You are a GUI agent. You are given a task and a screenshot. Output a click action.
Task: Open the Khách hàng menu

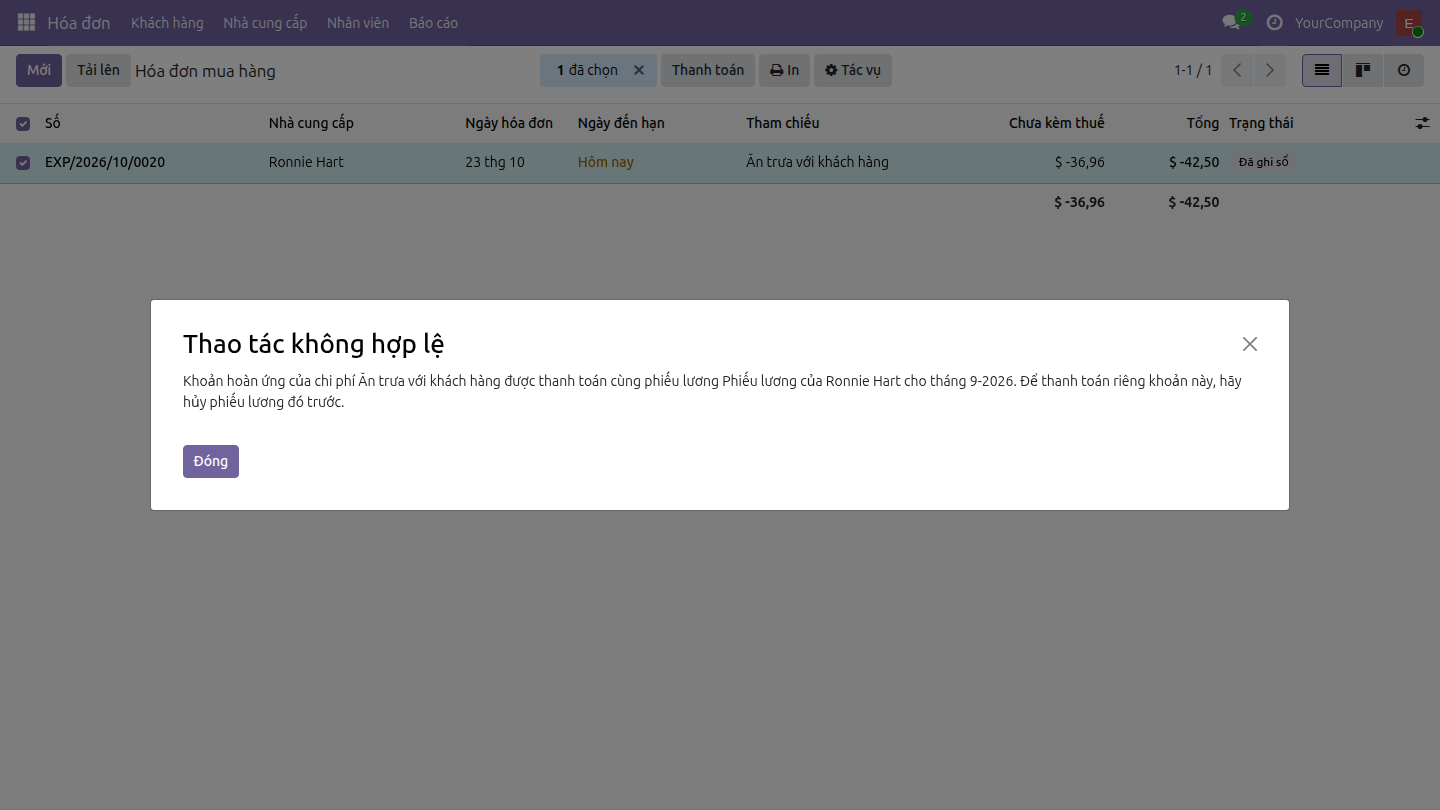point(167,22)
